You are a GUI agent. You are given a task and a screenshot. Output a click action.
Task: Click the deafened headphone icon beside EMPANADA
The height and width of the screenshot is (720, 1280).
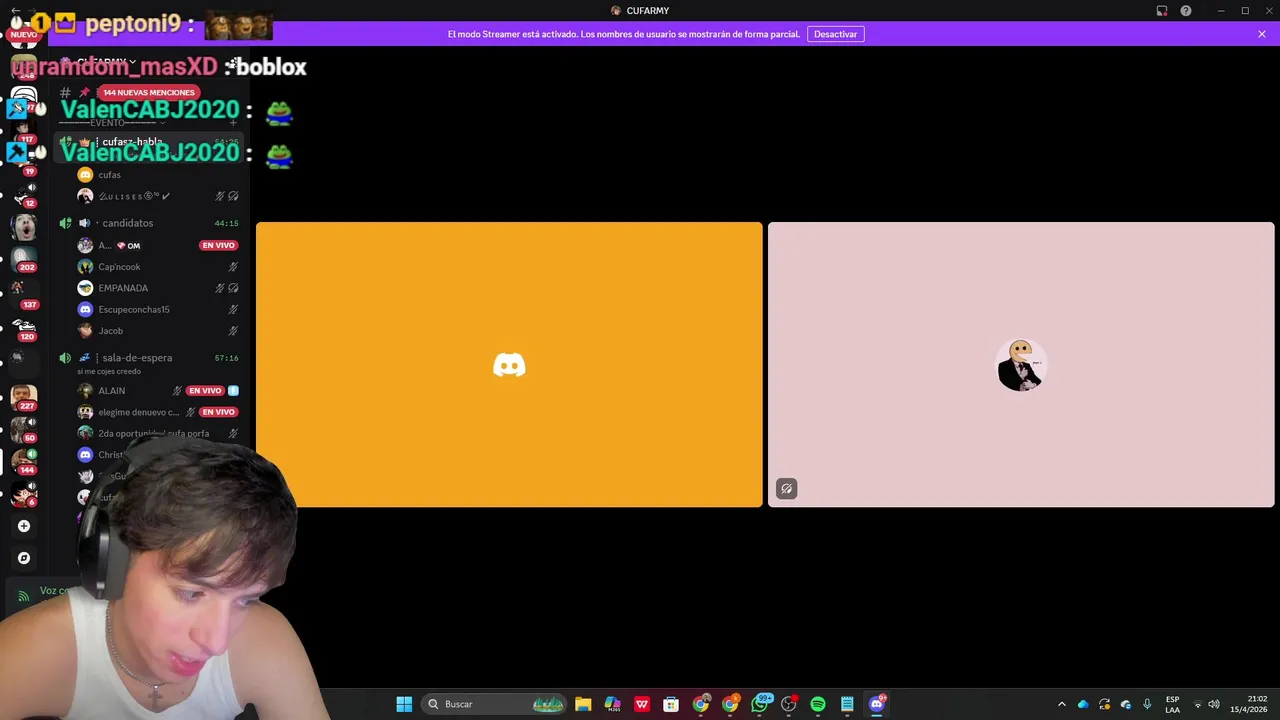click(x=233, y=288)
